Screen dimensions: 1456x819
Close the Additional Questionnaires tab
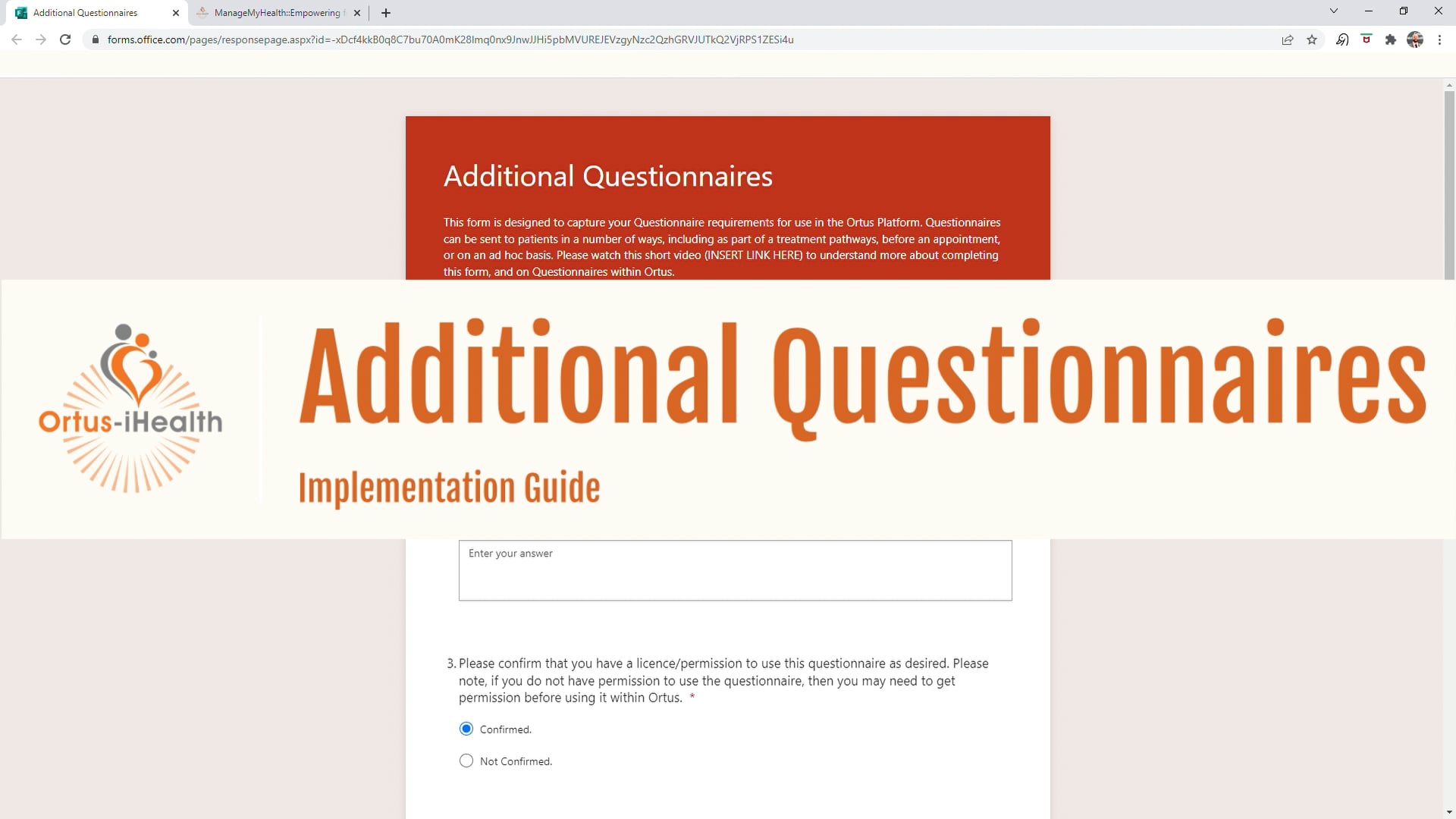176,13
